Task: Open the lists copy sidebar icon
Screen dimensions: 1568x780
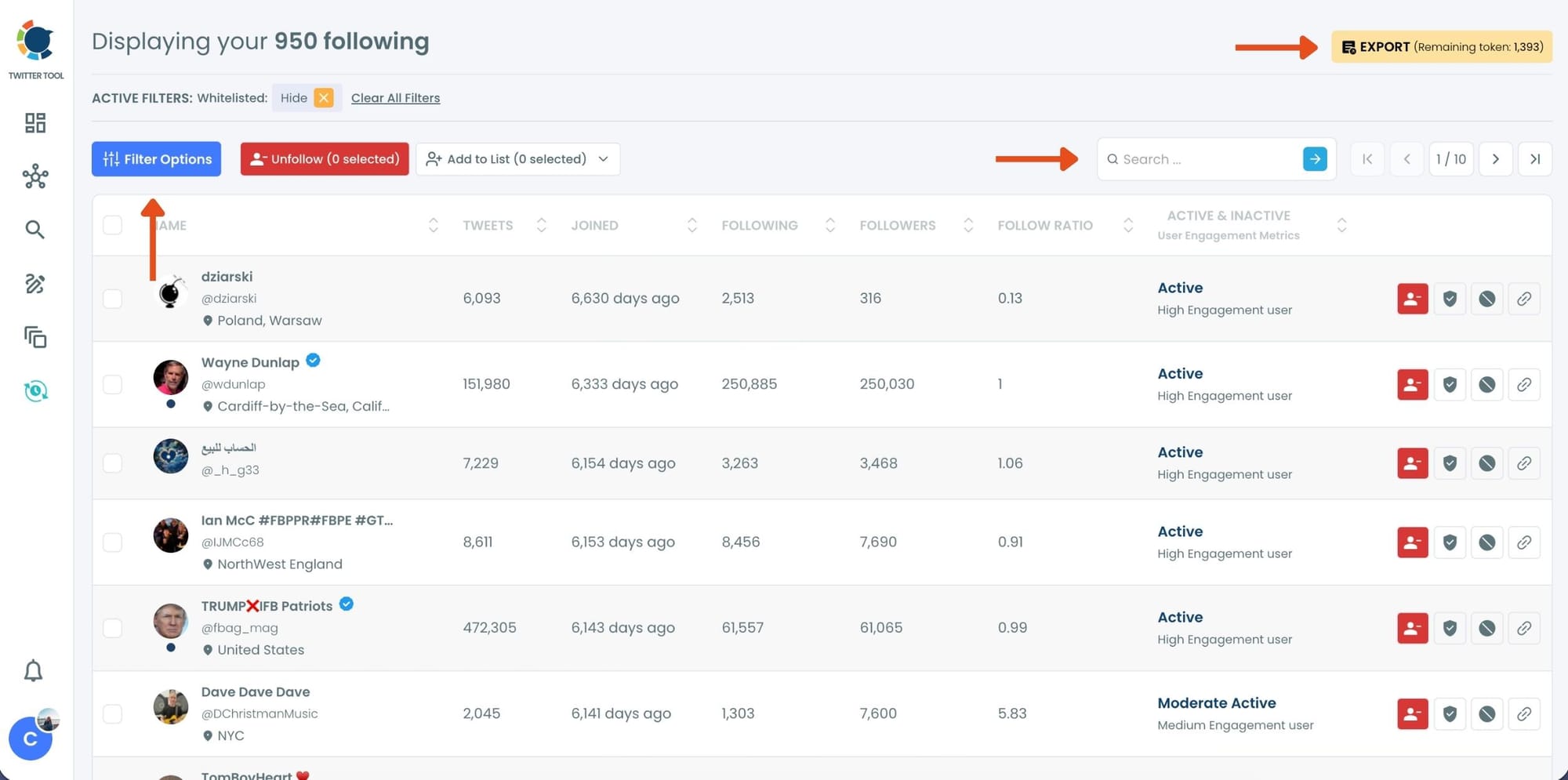Action: [35, 337]
